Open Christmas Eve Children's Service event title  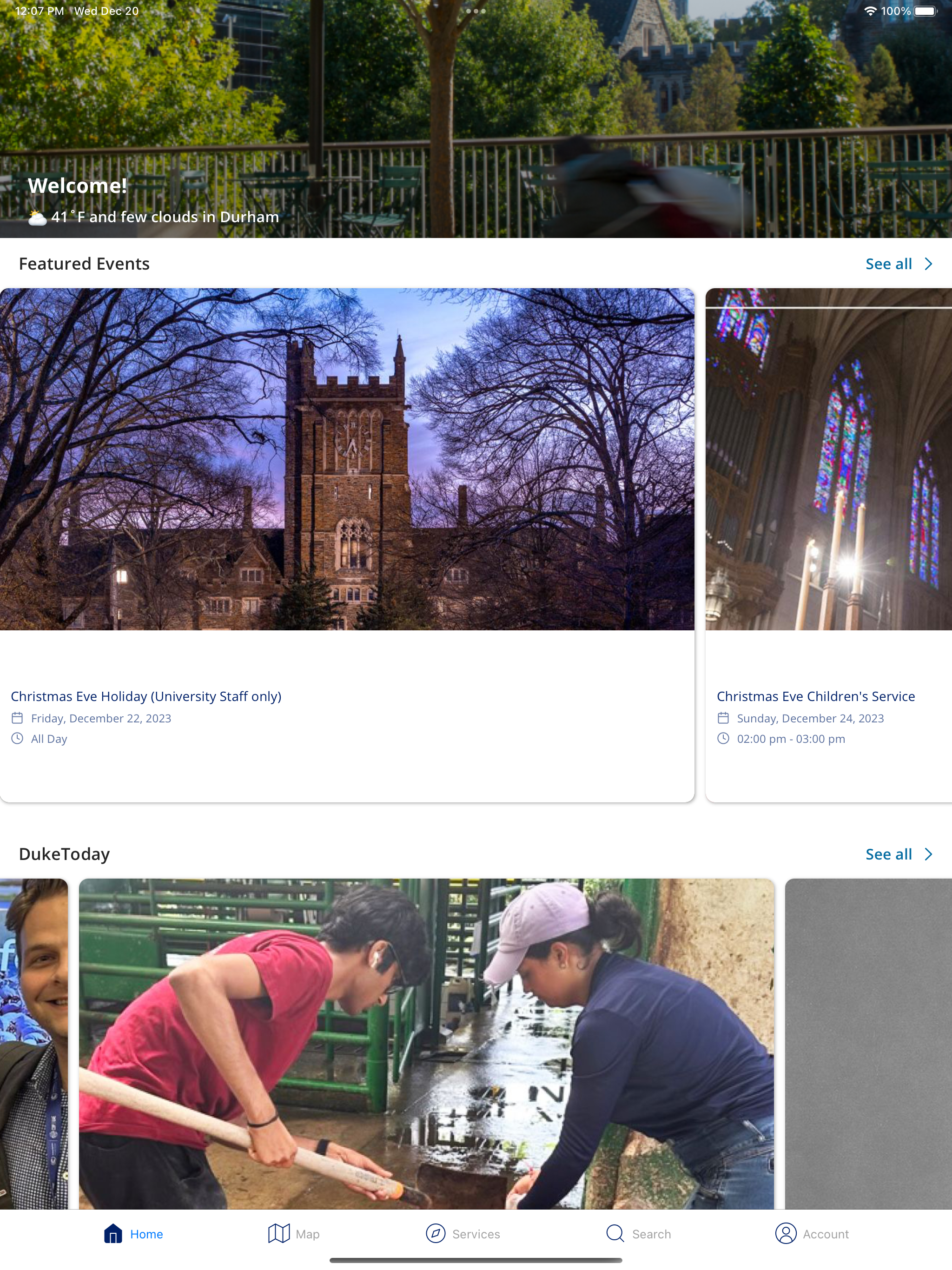[x=816, y=696]
